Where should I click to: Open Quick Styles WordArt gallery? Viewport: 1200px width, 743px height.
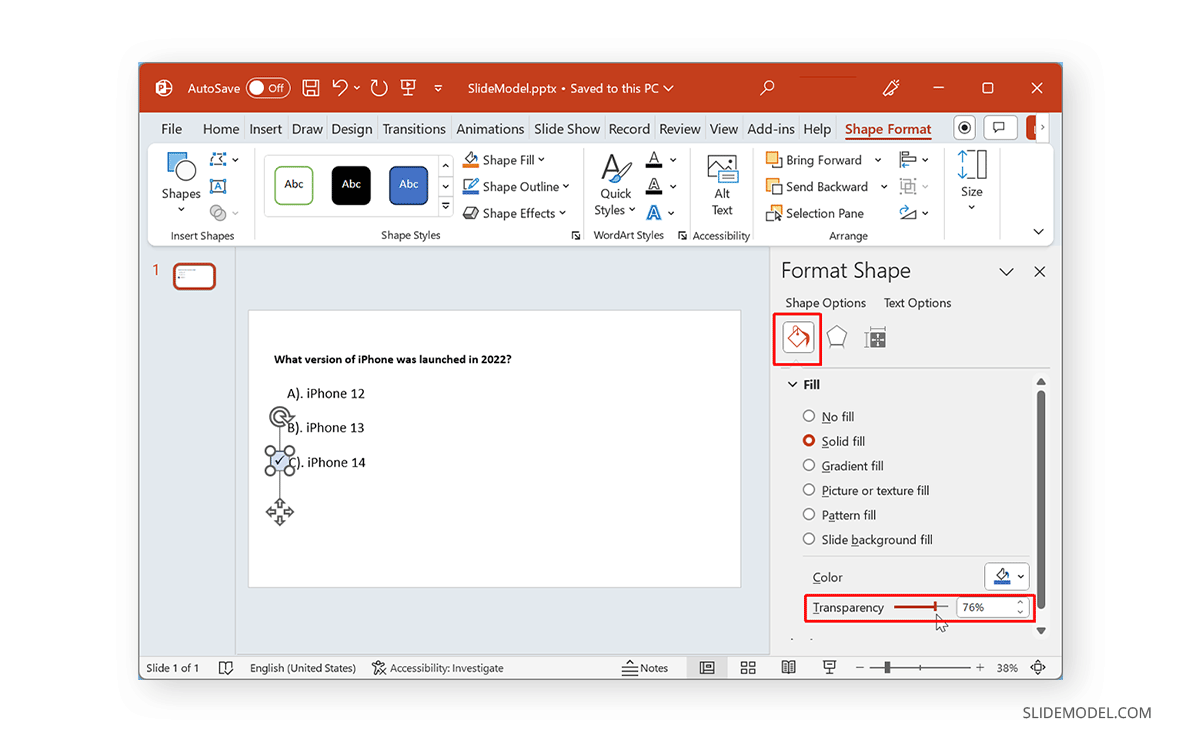(615, 185)
